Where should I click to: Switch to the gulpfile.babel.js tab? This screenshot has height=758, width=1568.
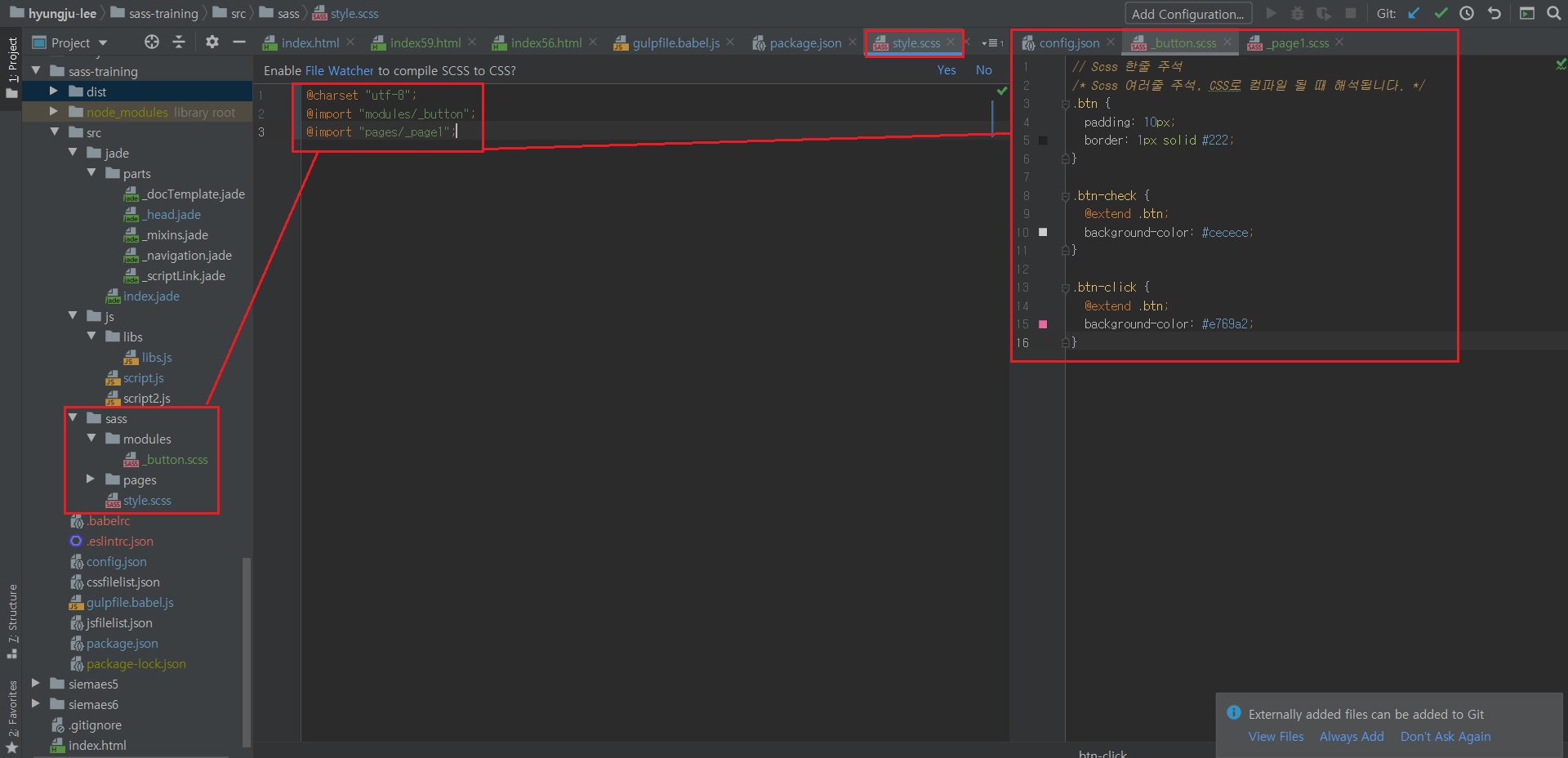coord(675,42)
